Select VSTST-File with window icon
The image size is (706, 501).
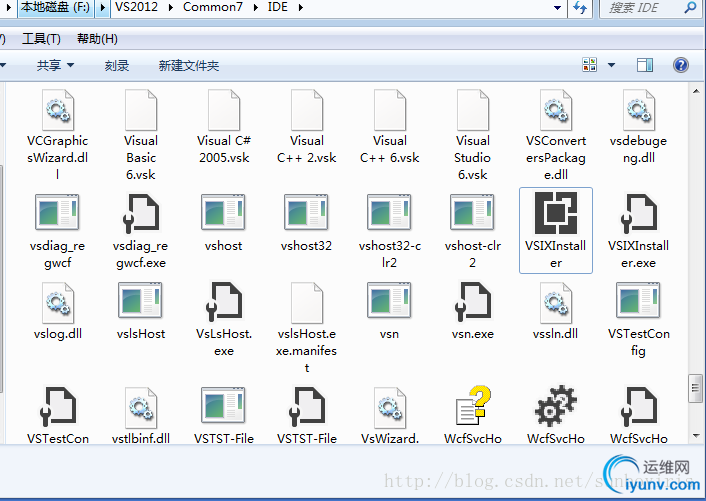click(224, 415)
